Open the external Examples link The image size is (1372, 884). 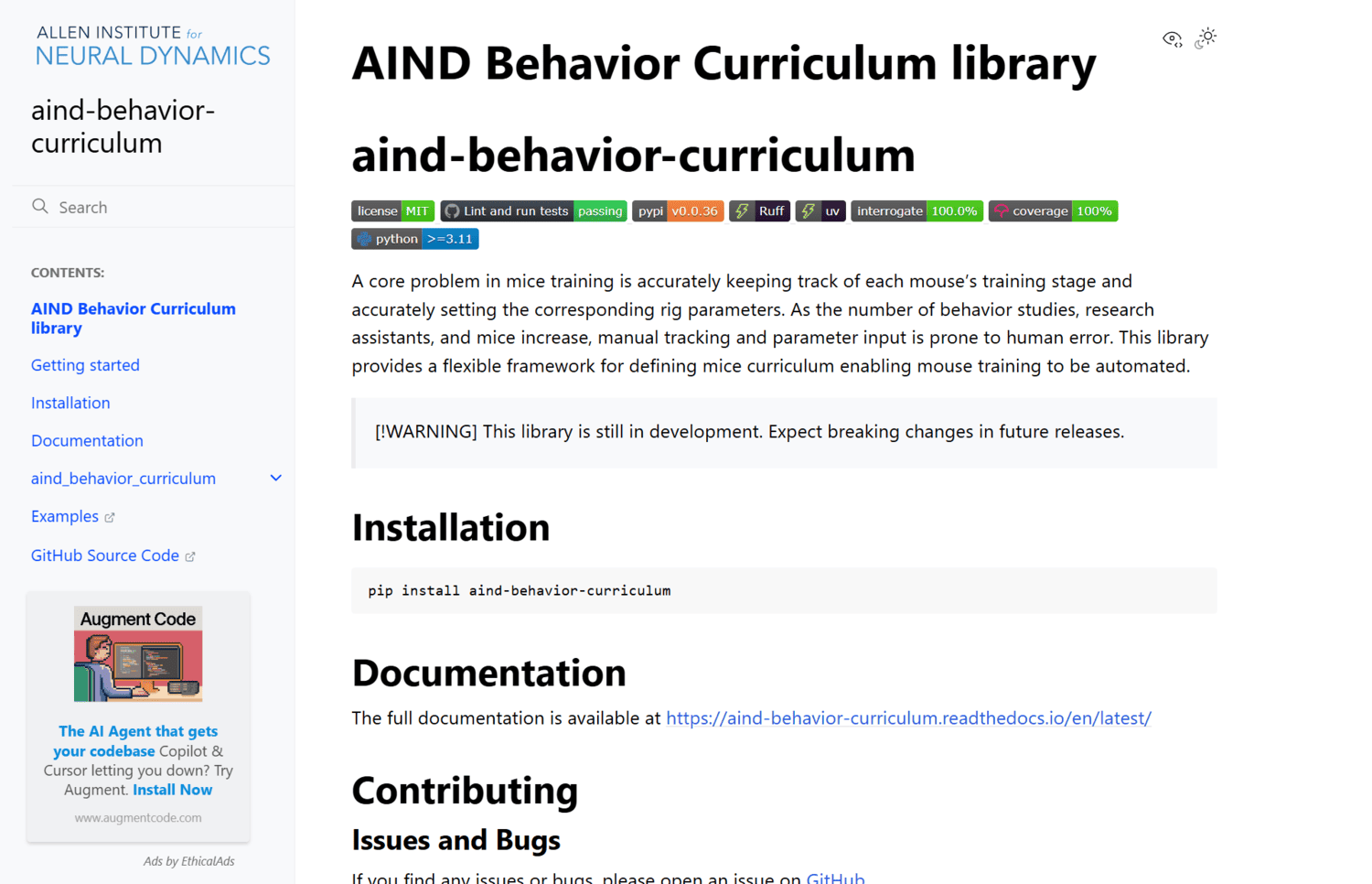[x=72, y=516]
